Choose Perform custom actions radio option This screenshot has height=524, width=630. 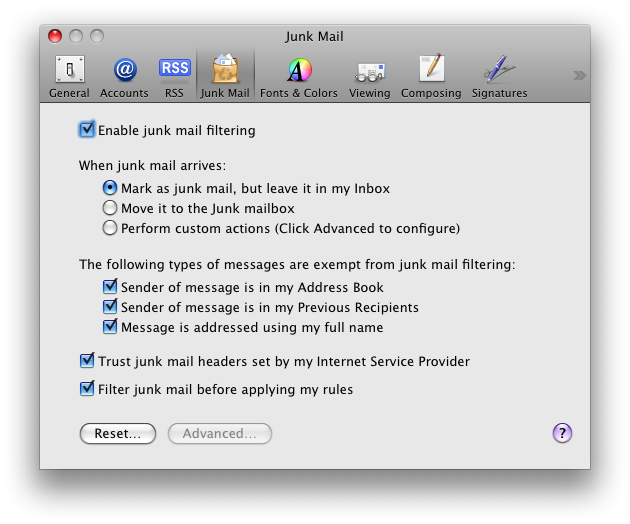tap(110, 228)
